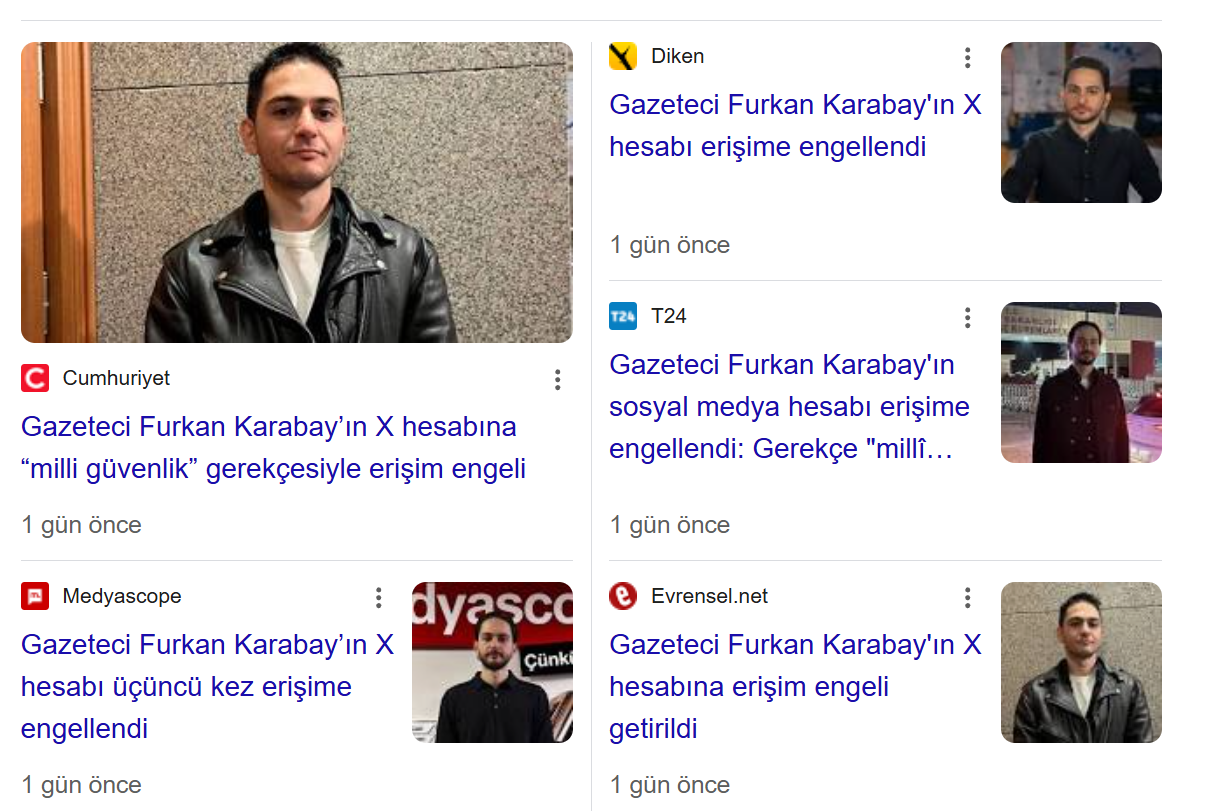Open Cumhuriyet headline about milli güvenlik erişim engeli

273,447
